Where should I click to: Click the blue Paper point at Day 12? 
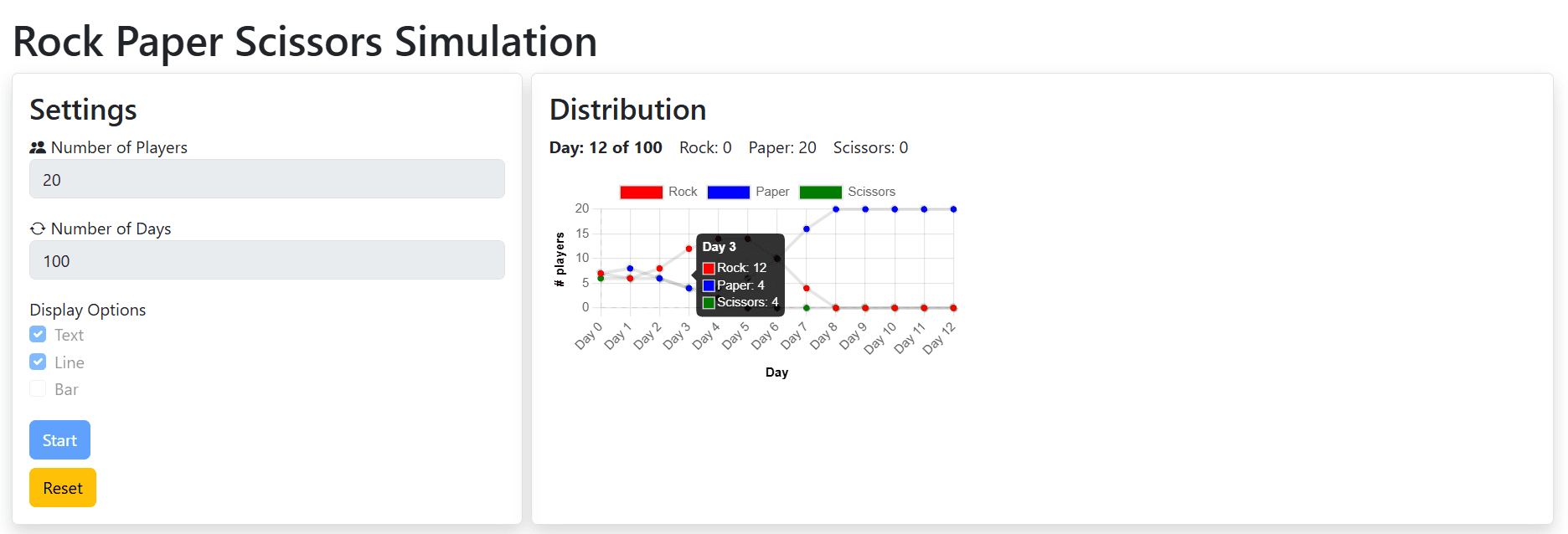953,209
